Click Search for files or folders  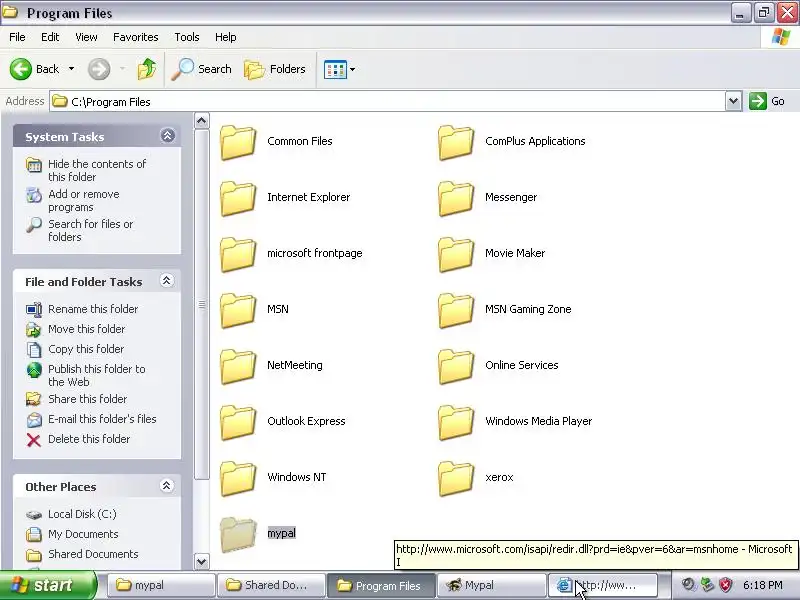tap(90, 230)
